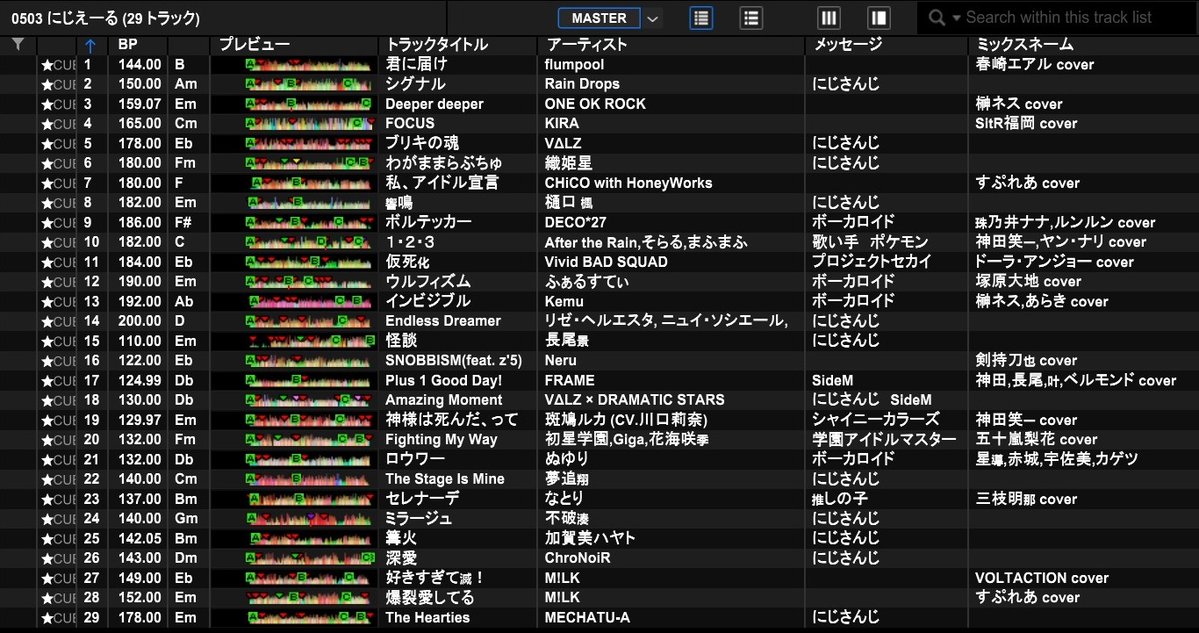Screen dimensions: 1199x633
Task: Click the BPM value 159.07
Action: [139, 104]
